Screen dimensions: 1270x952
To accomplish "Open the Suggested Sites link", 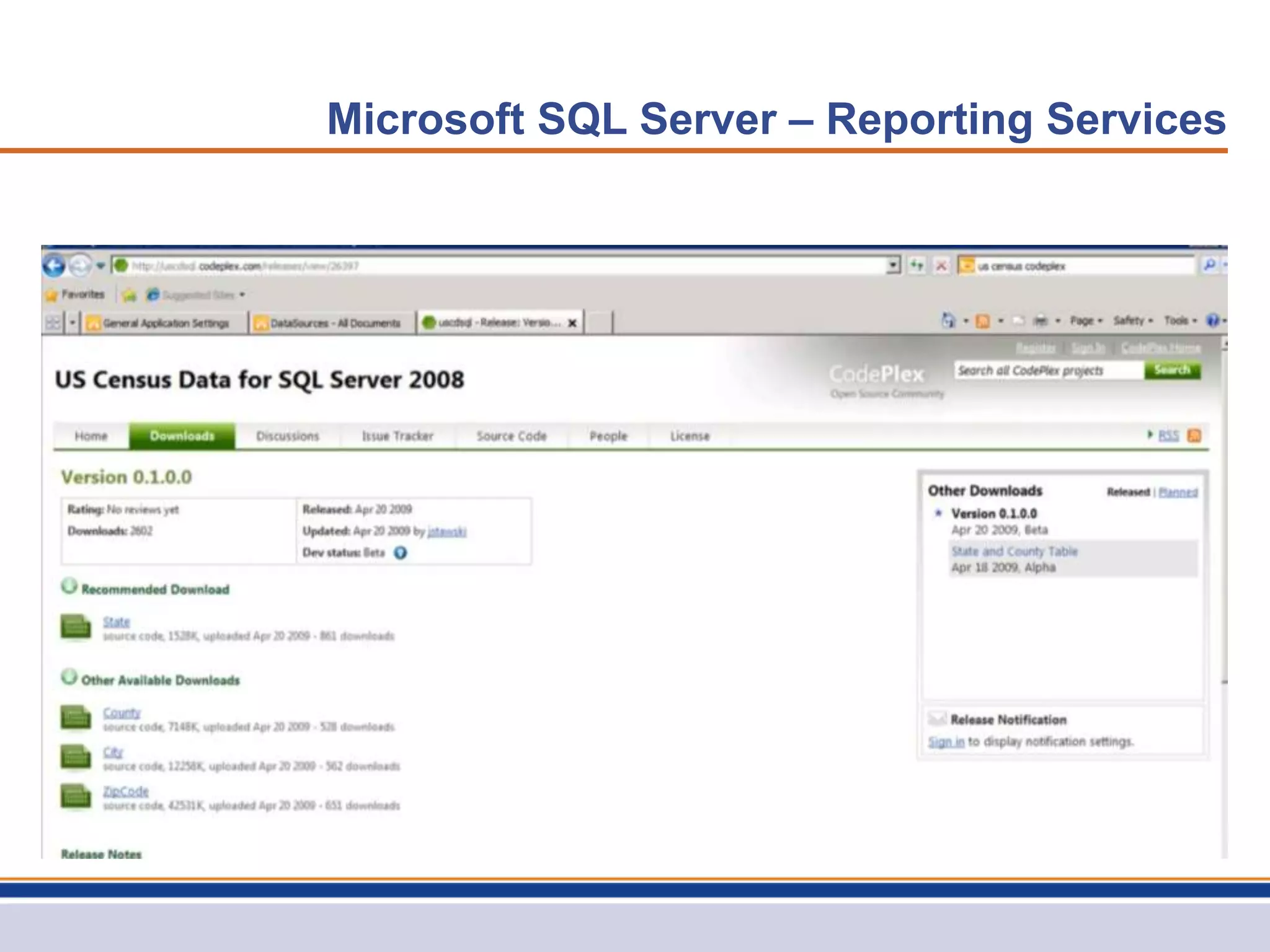I will [197, 295].
